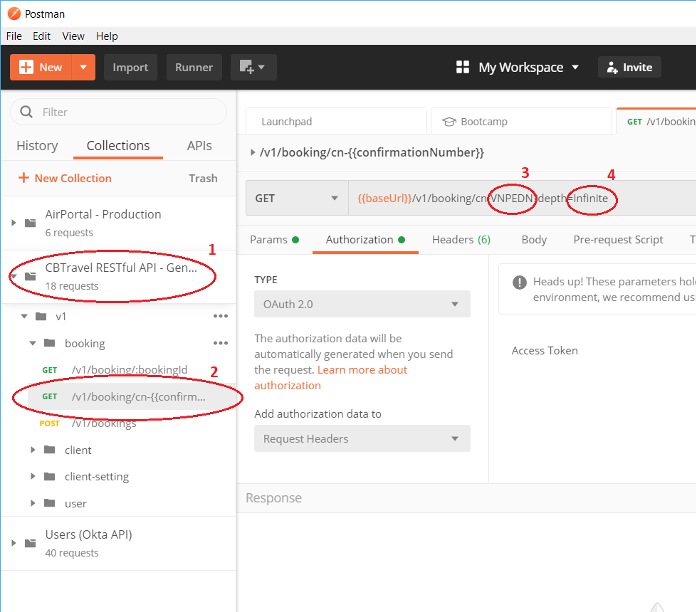Click the client folder icon
Screen dimensions: 696x612
[50, 450]
